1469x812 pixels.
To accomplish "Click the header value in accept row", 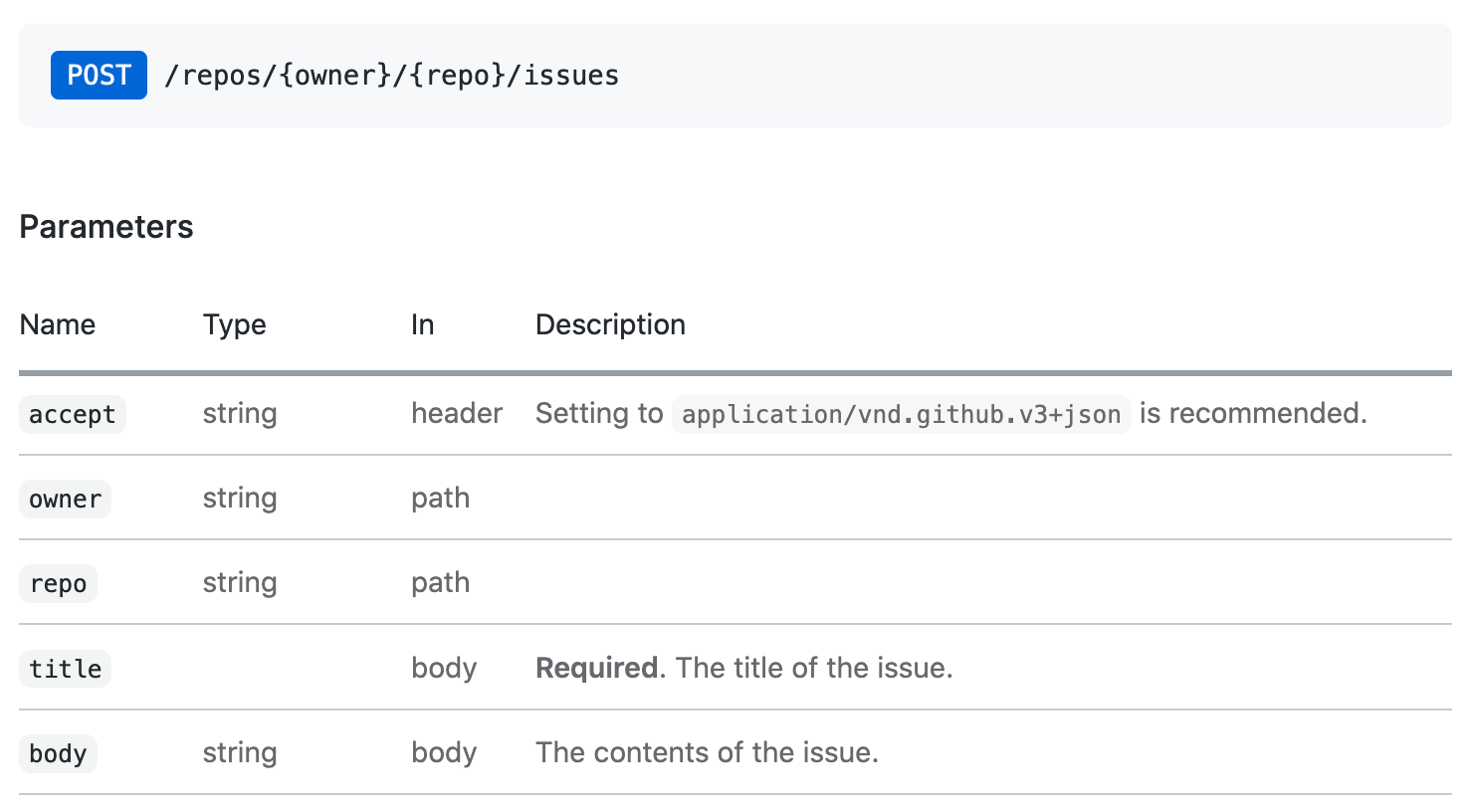I will [x=457, y=414].
